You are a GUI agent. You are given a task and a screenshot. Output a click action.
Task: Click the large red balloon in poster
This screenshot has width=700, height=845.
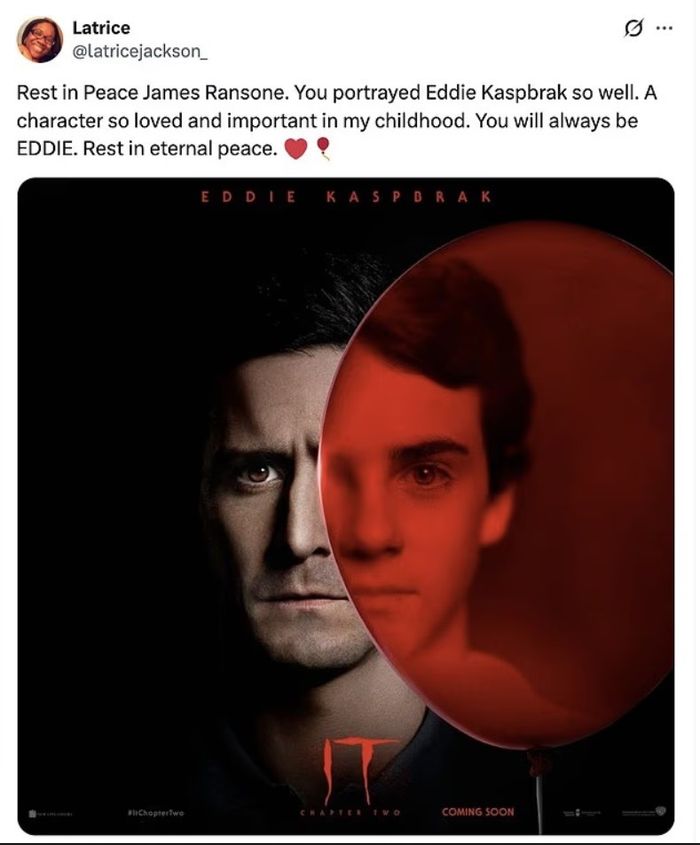click(498, 485)
